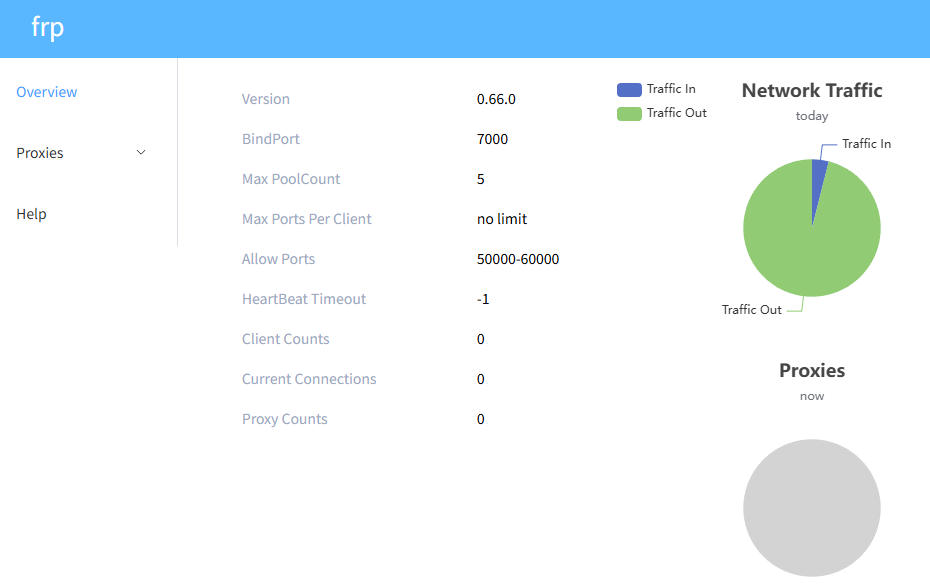Viewport: 930px width, 585px height.
Task: Toggle the Traffic Out legend swatch
Action: click(629, 114)
